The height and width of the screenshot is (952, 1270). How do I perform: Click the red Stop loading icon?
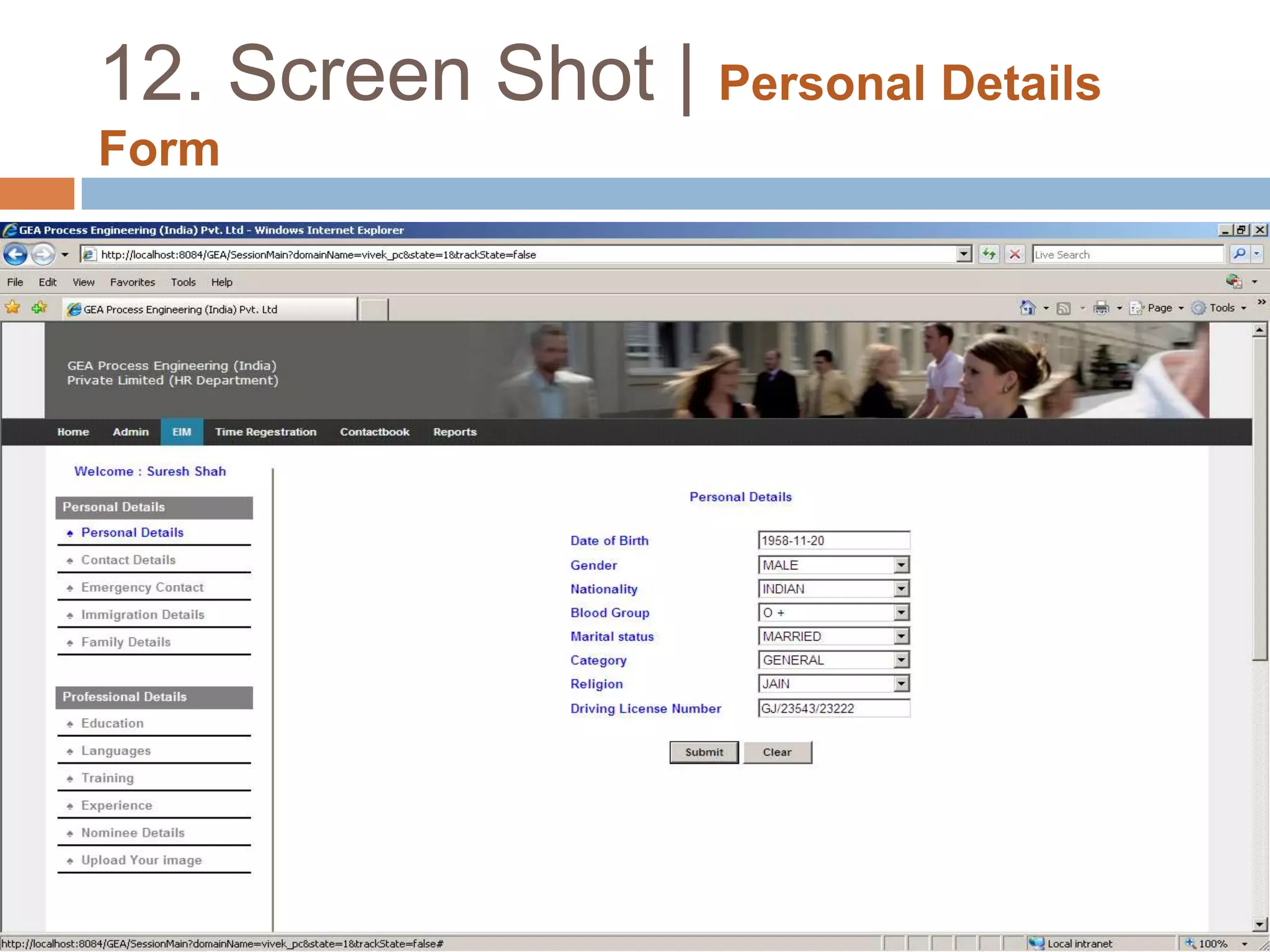1015,254
